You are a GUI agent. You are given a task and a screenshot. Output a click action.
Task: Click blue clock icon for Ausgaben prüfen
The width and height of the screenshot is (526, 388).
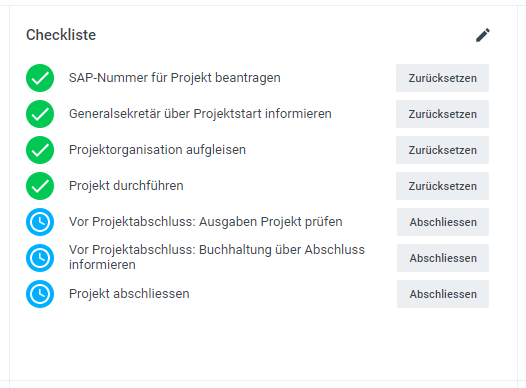[40, 222]
